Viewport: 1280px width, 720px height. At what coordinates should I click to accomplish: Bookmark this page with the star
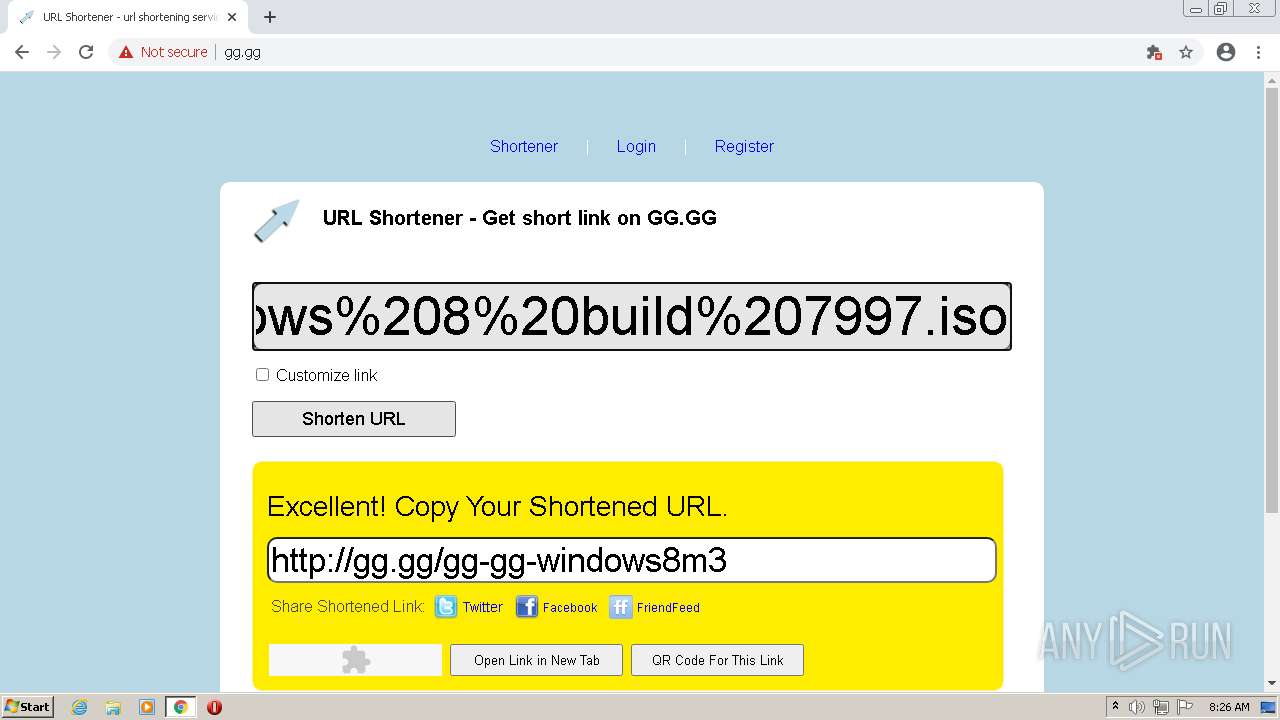pyautogui.click(x=1186, y=52)
